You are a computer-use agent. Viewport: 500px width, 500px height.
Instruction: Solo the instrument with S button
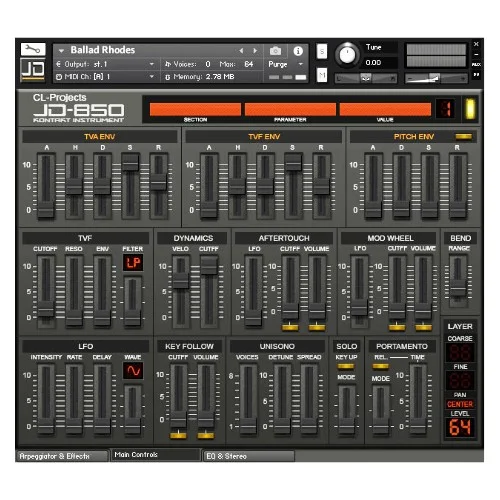pyautogui.click(x=322, y=51)
